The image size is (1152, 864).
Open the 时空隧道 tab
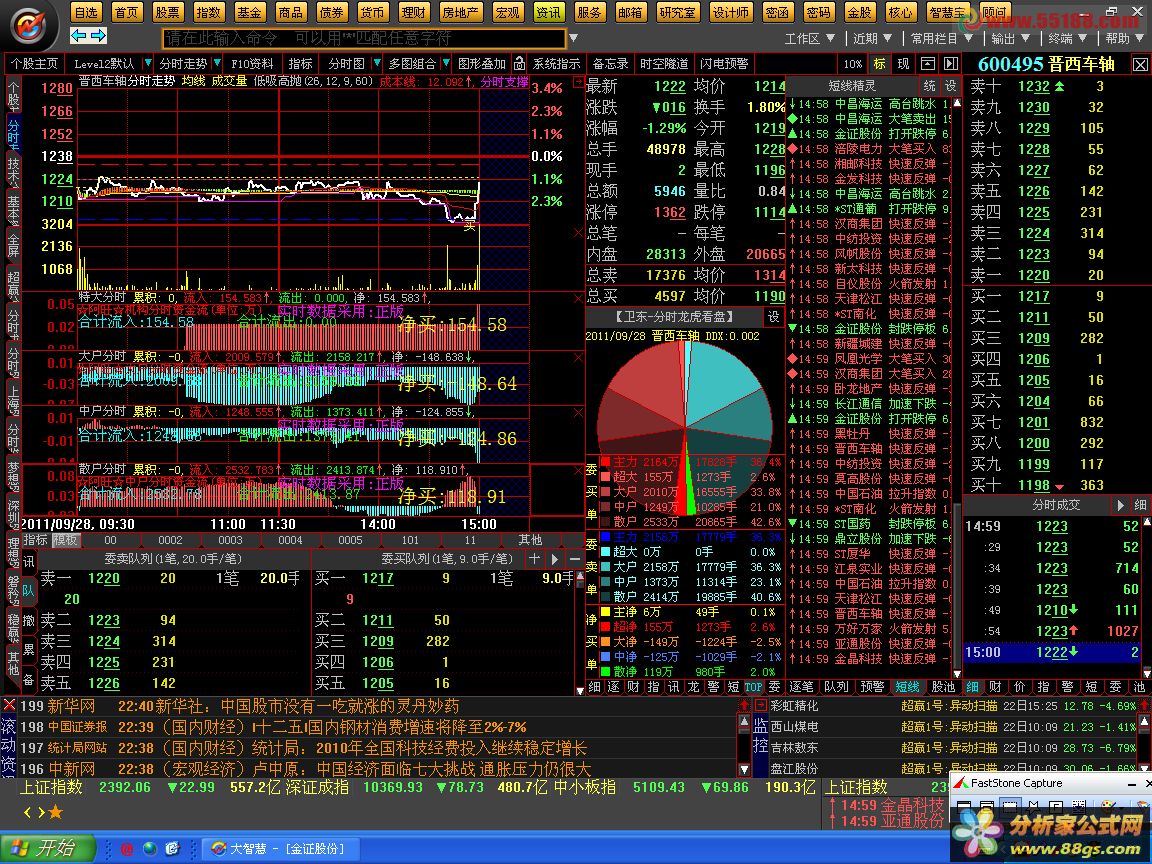pyautogui.click(x=664, y=64)
